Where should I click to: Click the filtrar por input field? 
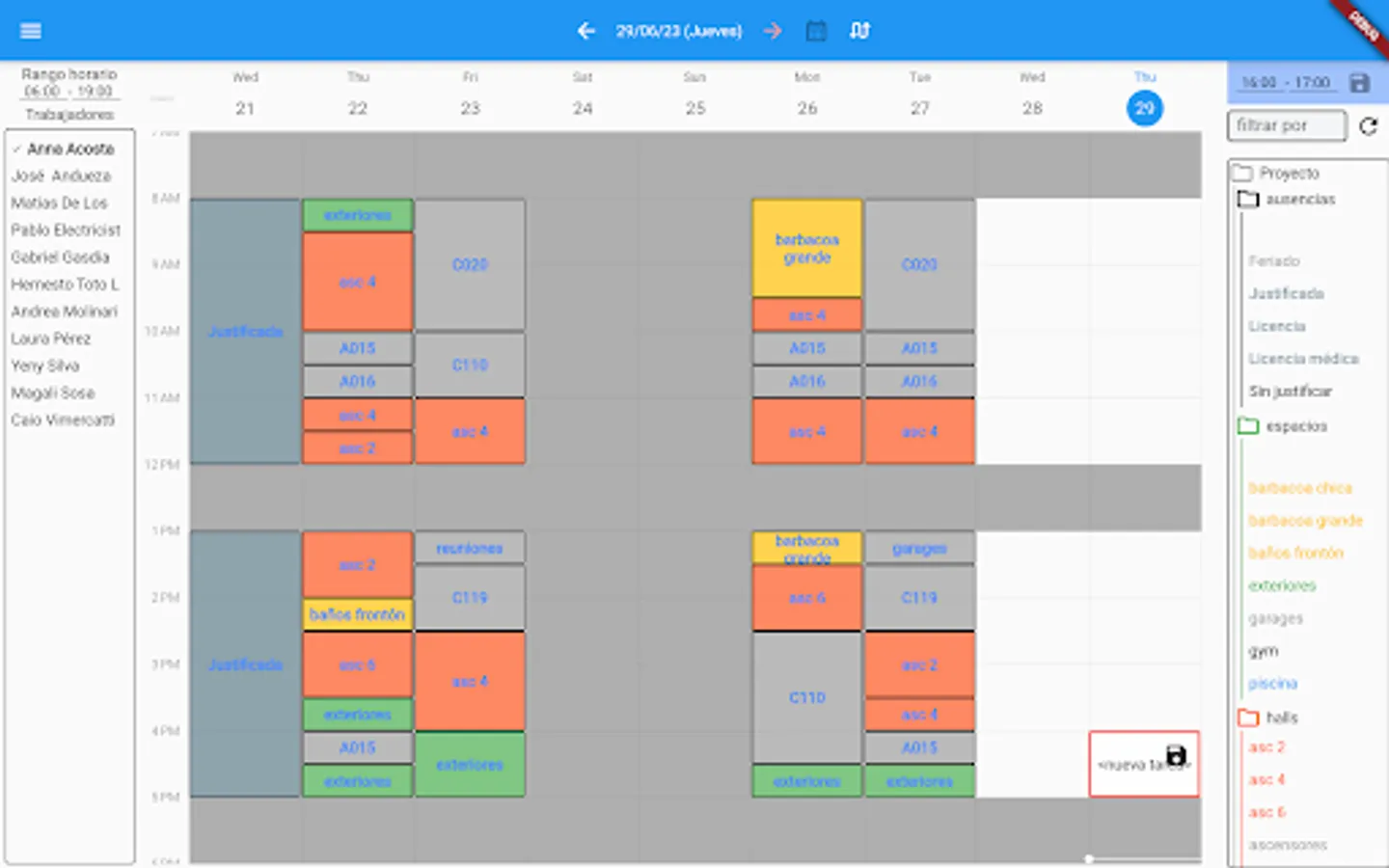tap(1287, 125)
